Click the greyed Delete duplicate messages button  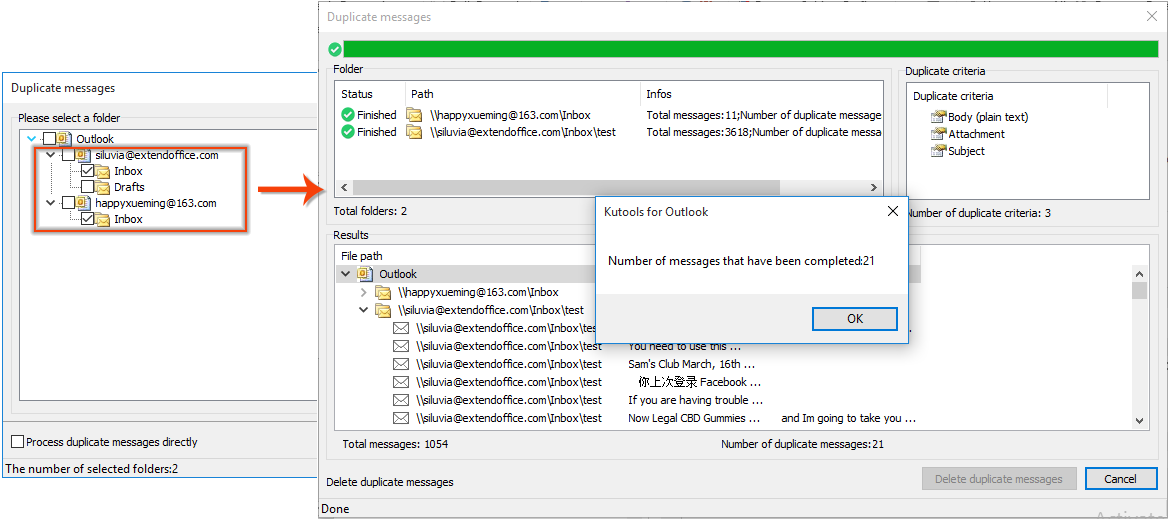pyautogui.click(x=999, y=479)
